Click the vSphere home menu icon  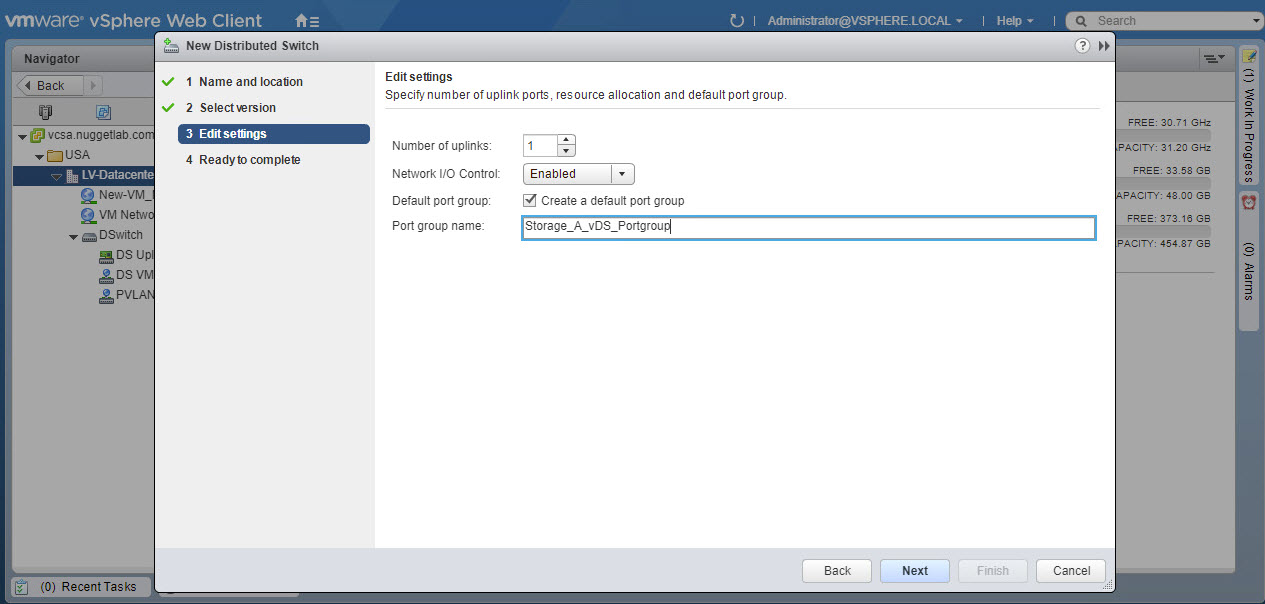(307, 21)
